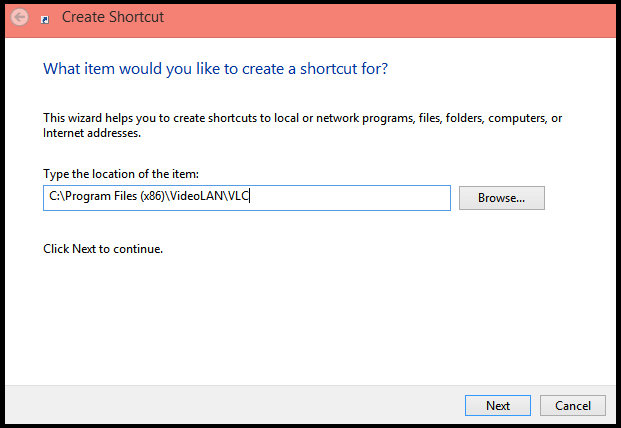Click inside the item location text field

(247, 198)
